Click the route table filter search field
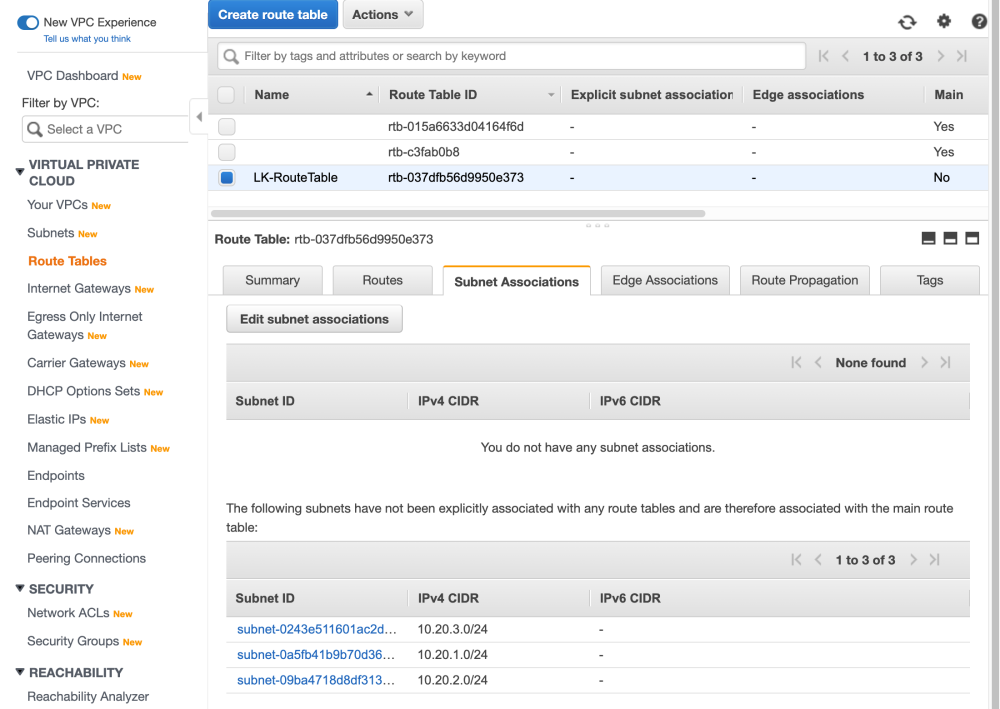Screen dimensions: 1000x709 (512, 56)
